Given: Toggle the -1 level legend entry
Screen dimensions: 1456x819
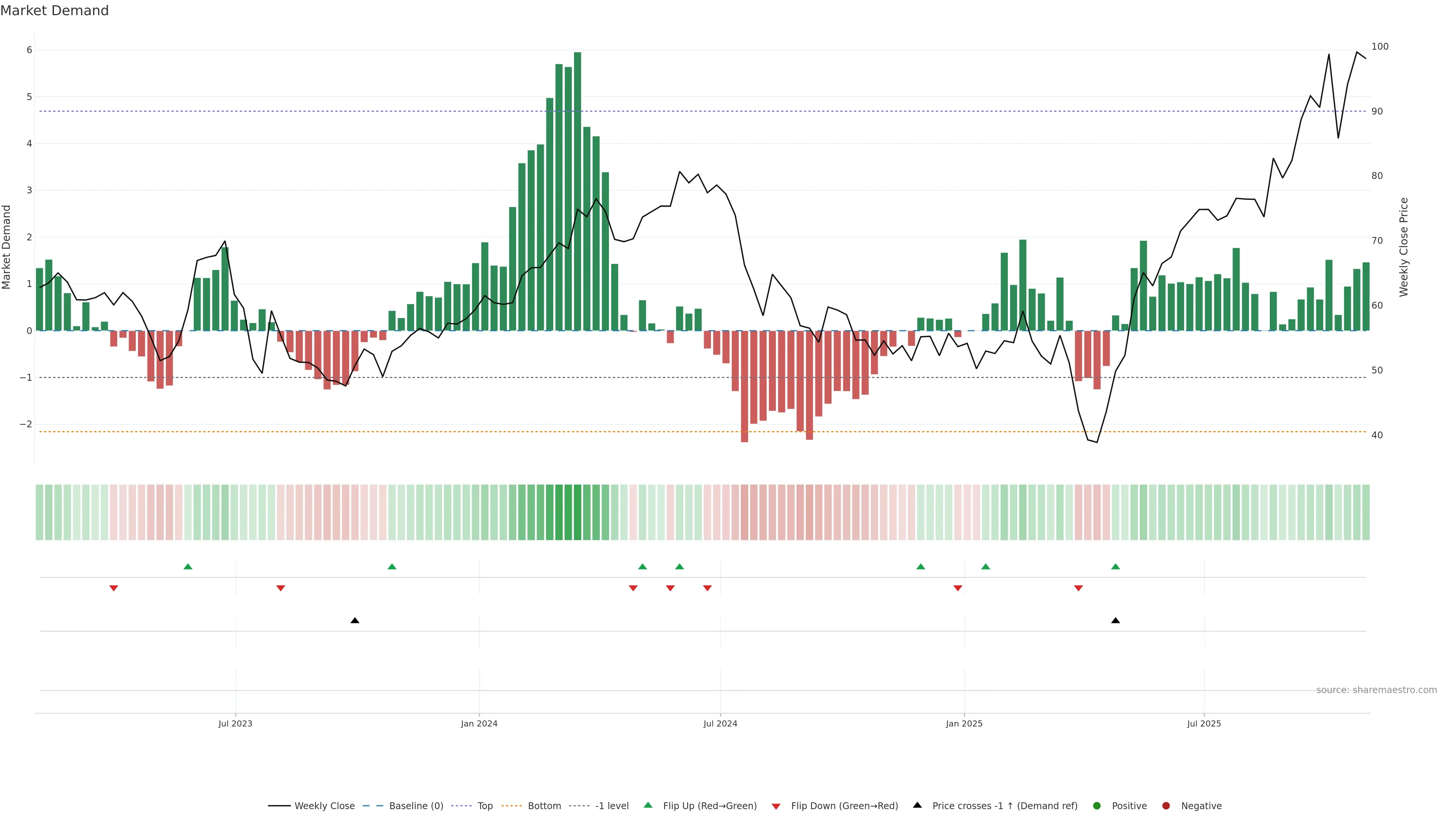Looking at the screenshot, I should (612, 806).
